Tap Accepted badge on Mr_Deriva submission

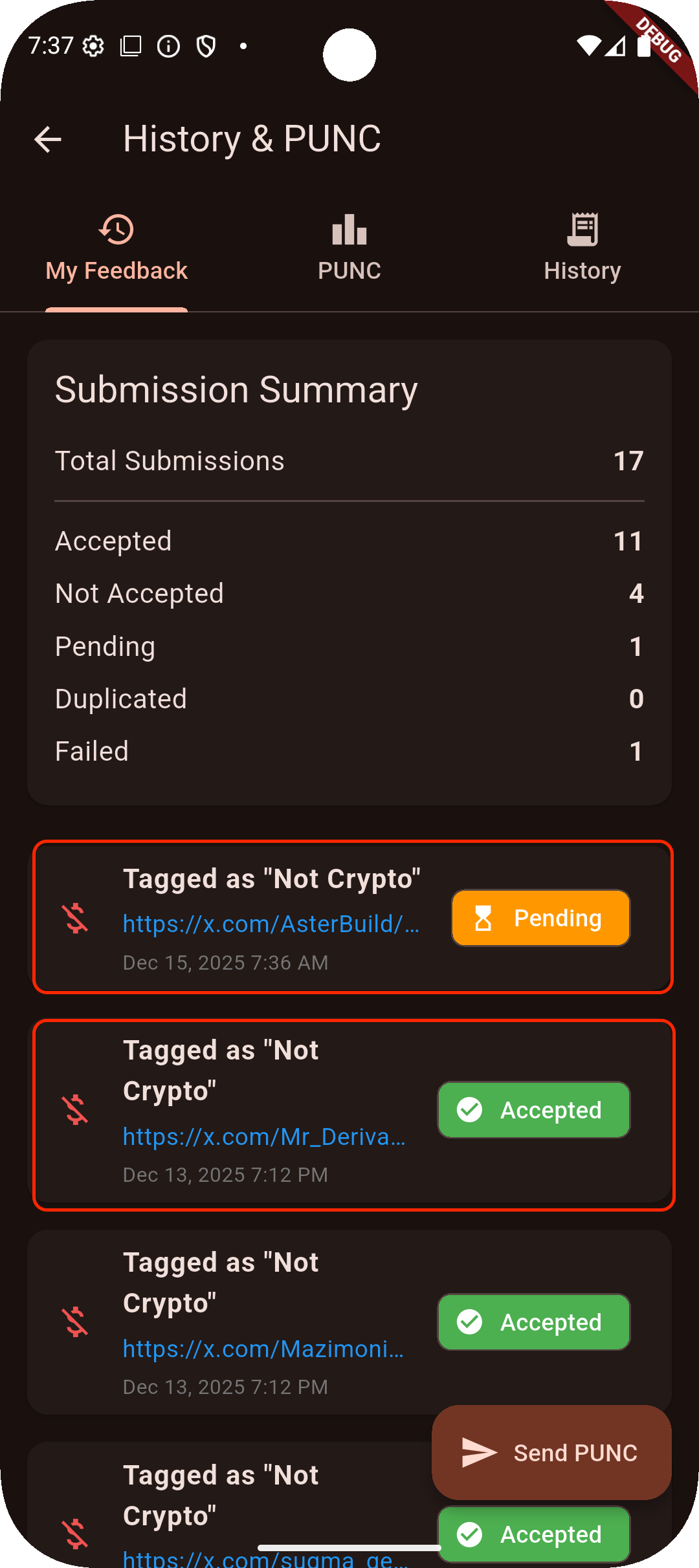click(534, 1110)
